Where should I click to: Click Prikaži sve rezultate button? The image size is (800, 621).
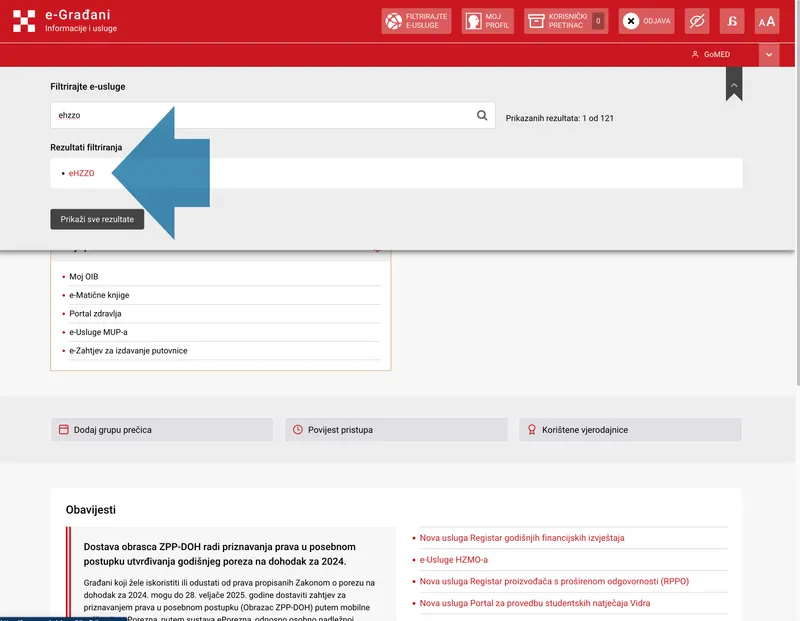[x=97, y=219]
